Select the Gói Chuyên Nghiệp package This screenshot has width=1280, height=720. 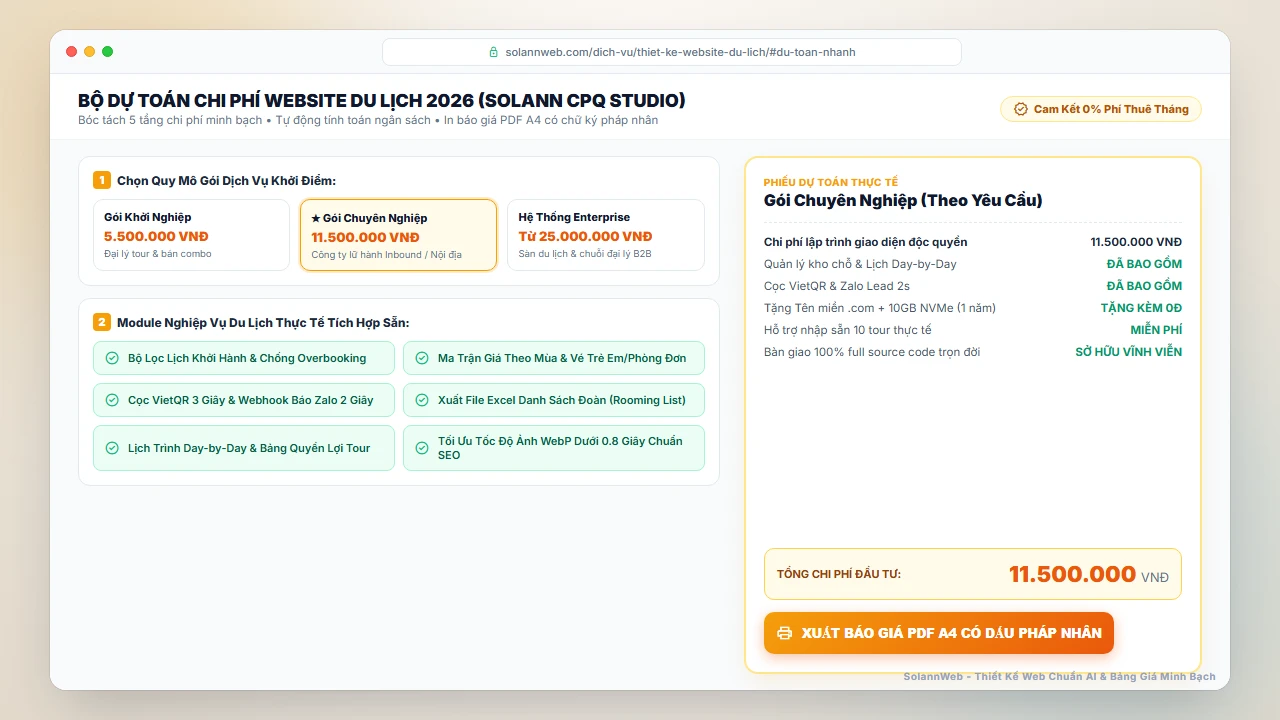pos(398,235)
